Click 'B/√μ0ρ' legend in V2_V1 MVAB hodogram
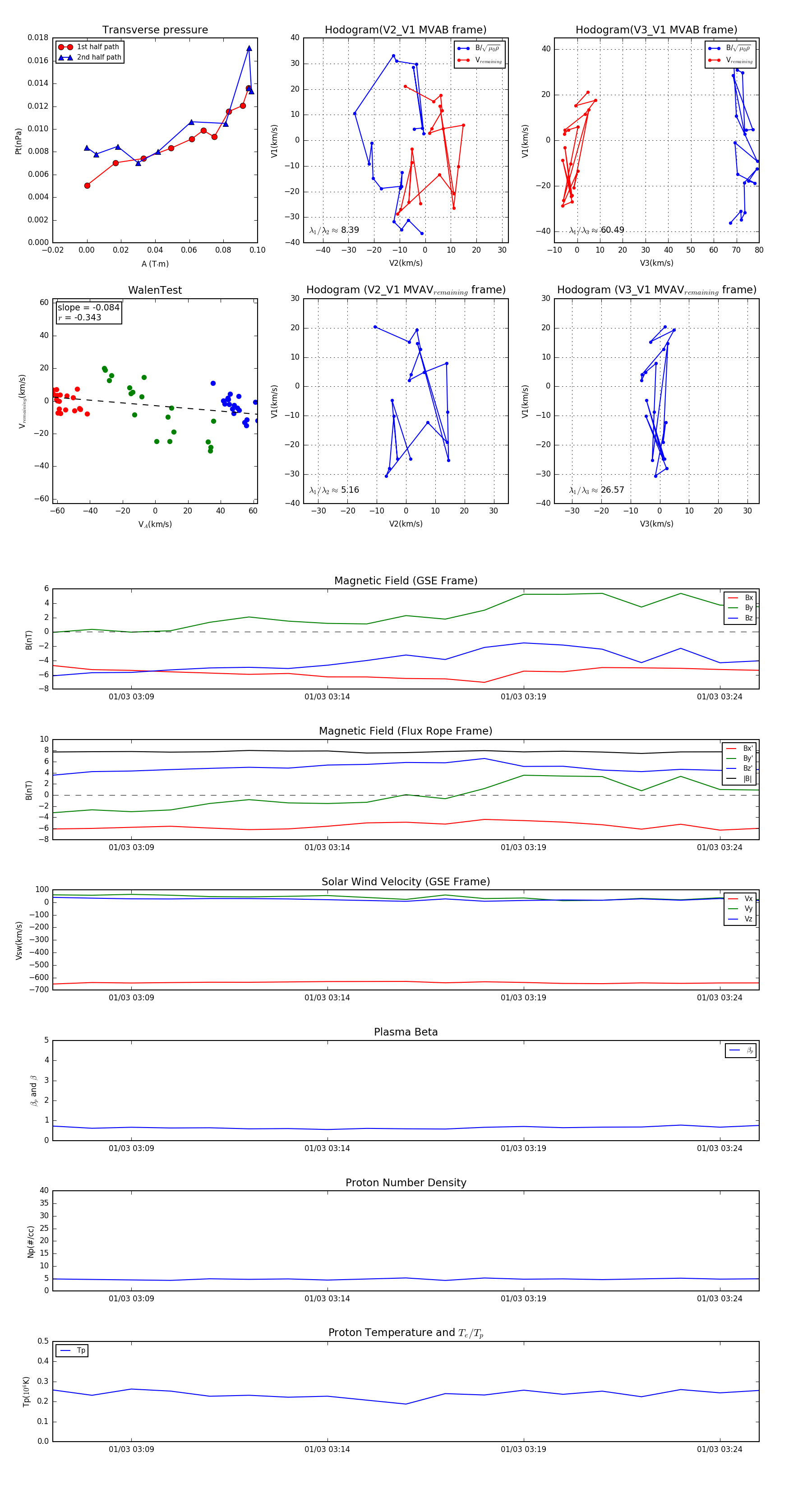Viewport: 812px width, 1489px height. (x=479, y=49)
